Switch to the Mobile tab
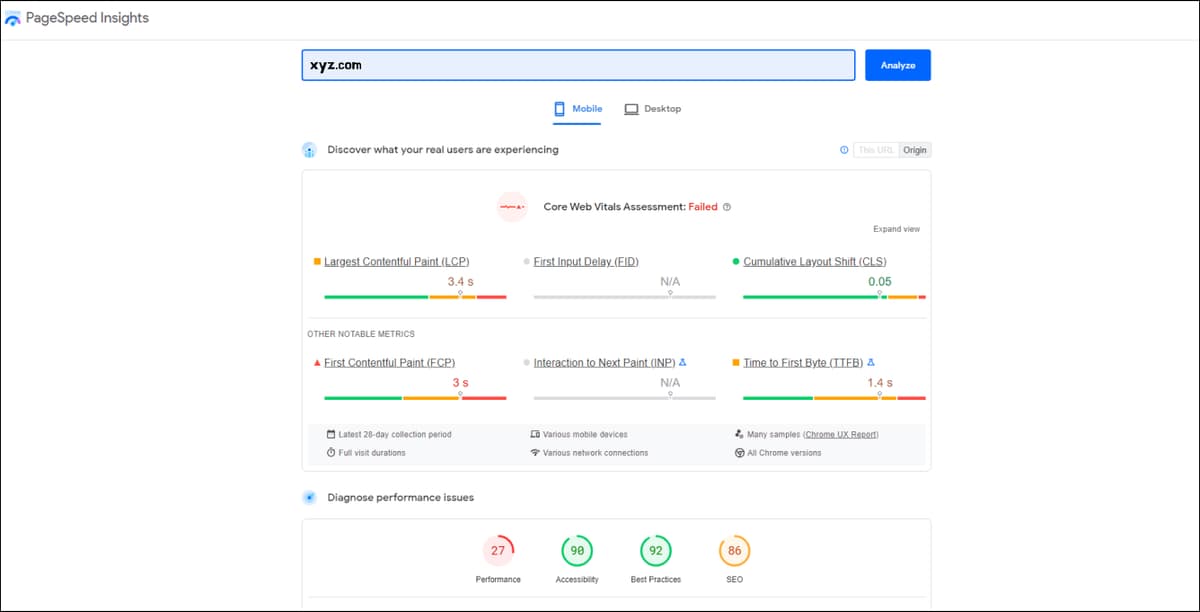1200x612 pixels. [x=579, y=109]
